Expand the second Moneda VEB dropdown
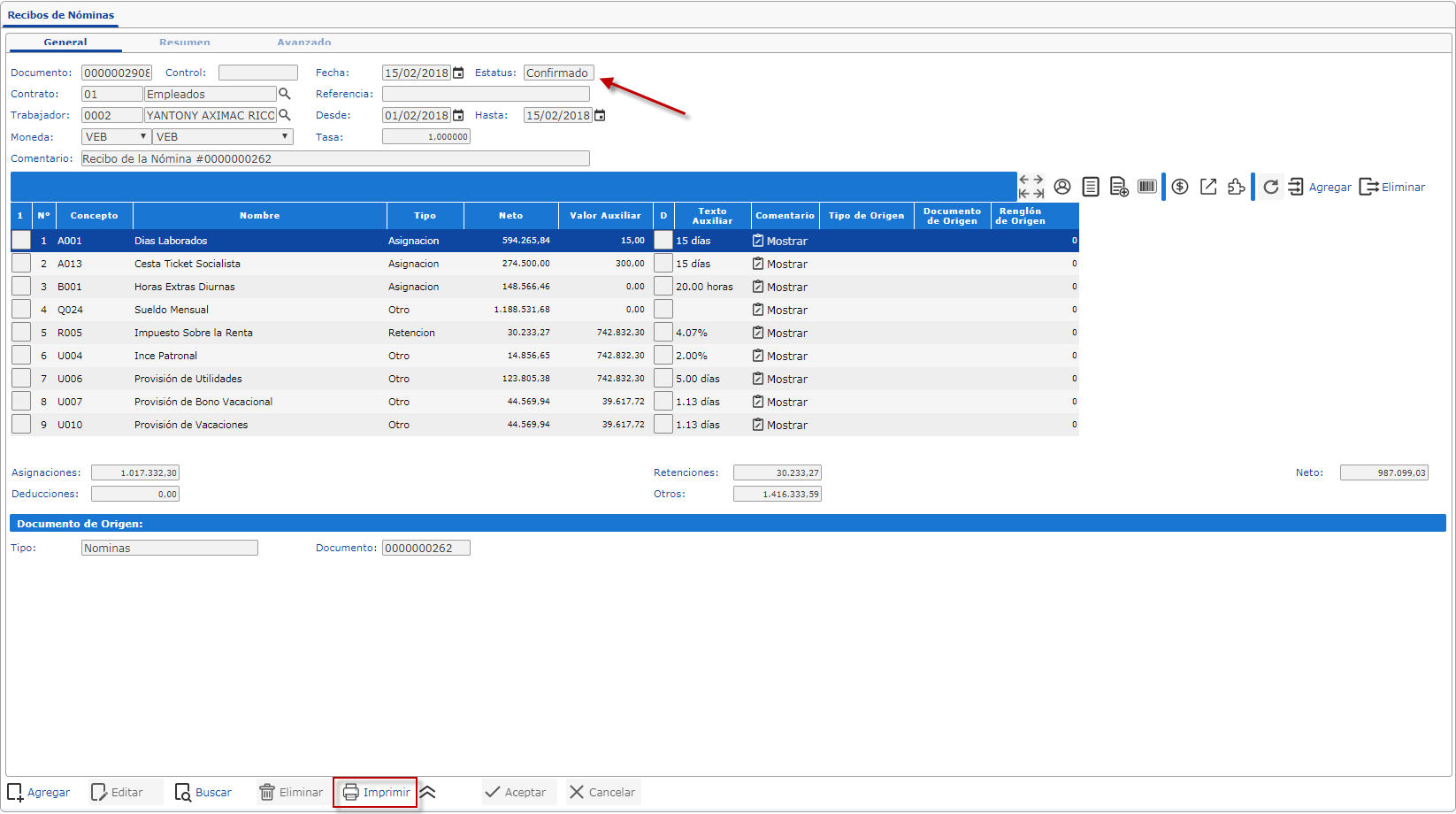Screen dimensions: 1456x814 [222, 137]
